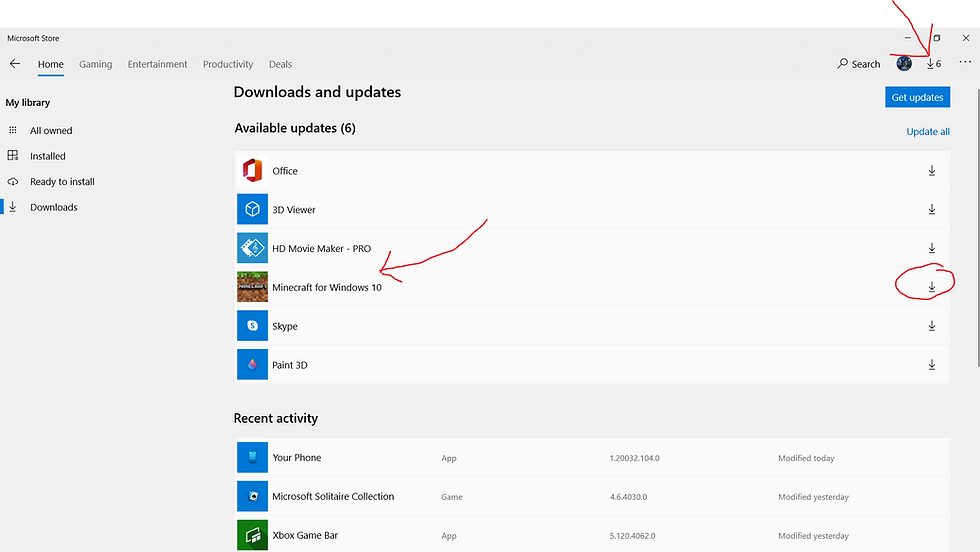This screenshot has width=980, height=552.
Task: Click the Office app name
Action: (x=285, y=171)
